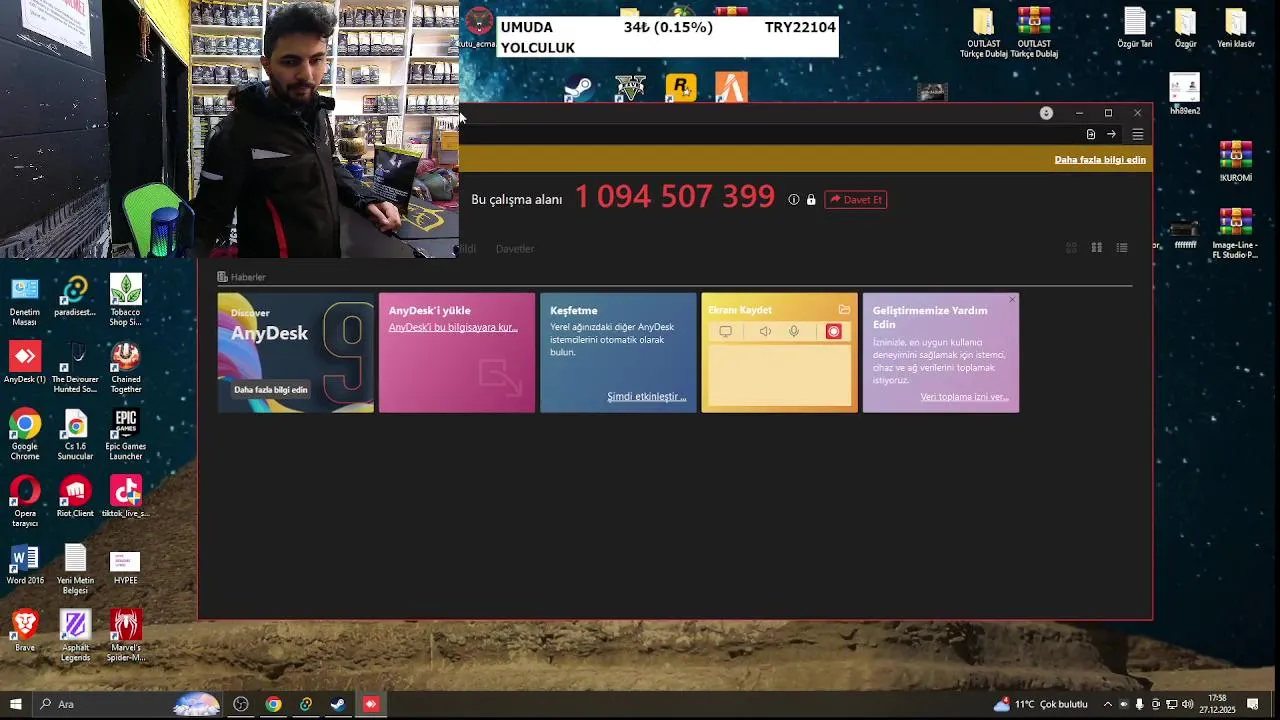Viewport: 1280px width, 720px height.
Task: Open the Discover AnyDesk 9 card
Action: click(296, 352)
